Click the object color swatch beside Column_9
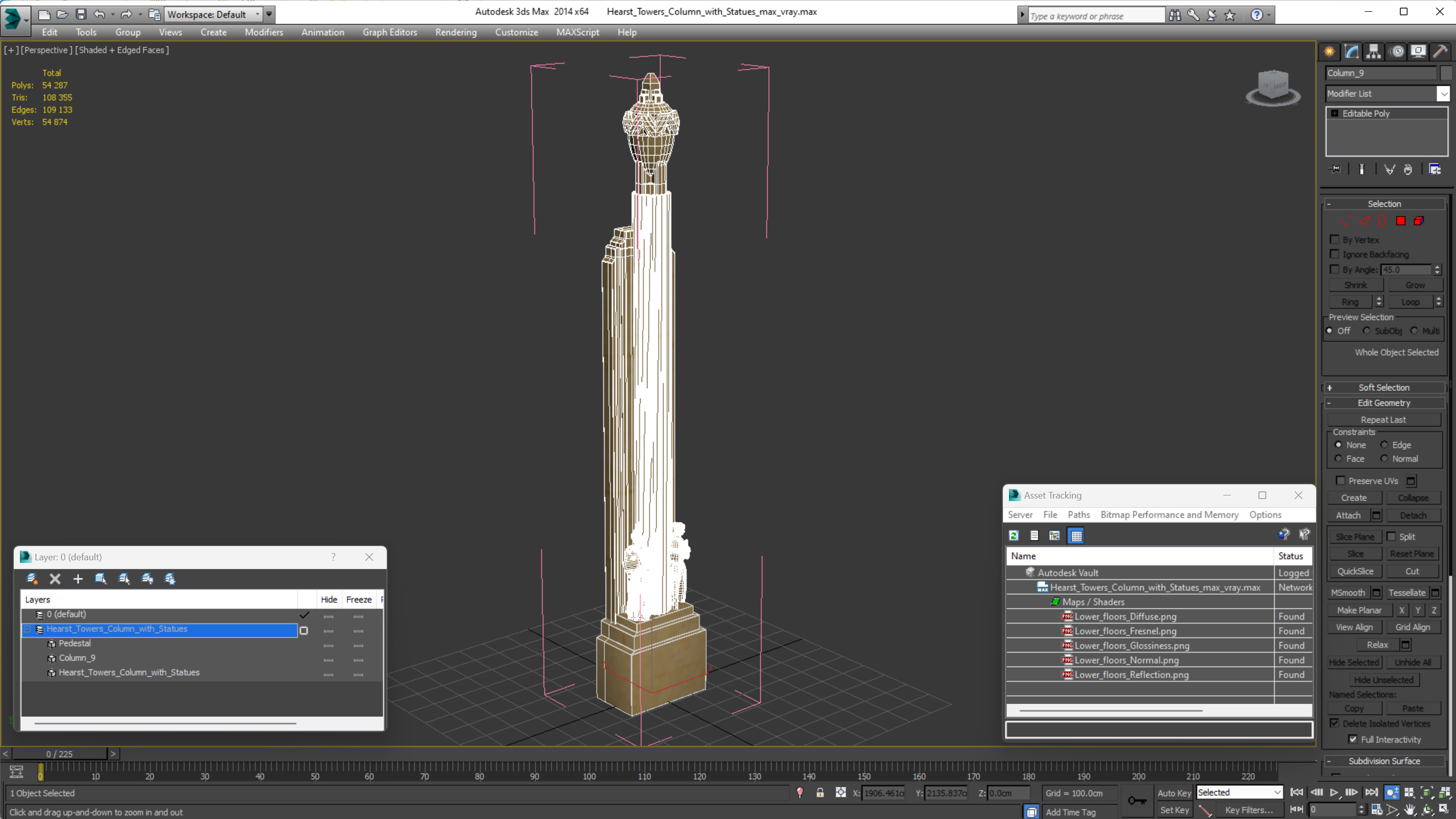This screenshot has height=819, width=1456. coord(1445,73)
